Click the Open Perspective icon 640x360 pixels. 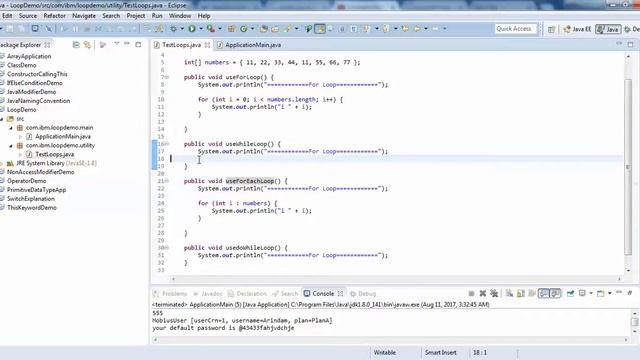coord(551,29)
